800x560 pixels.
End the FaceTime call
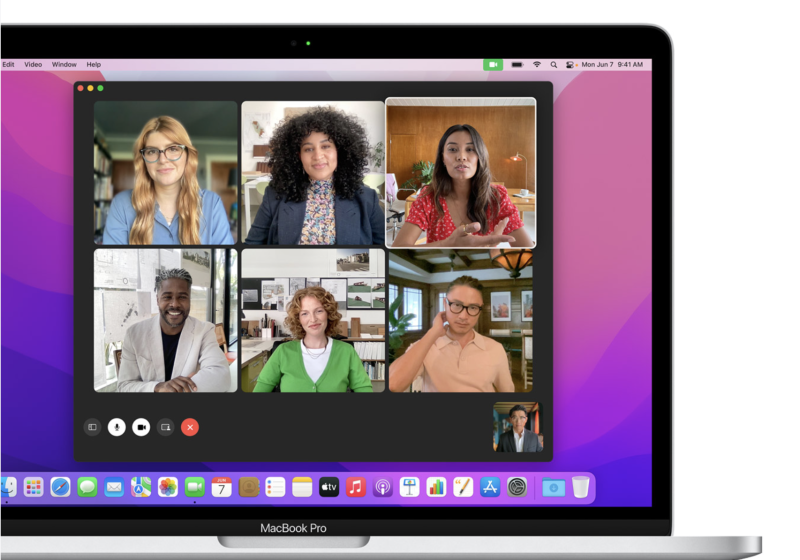(x=190, y=427)
